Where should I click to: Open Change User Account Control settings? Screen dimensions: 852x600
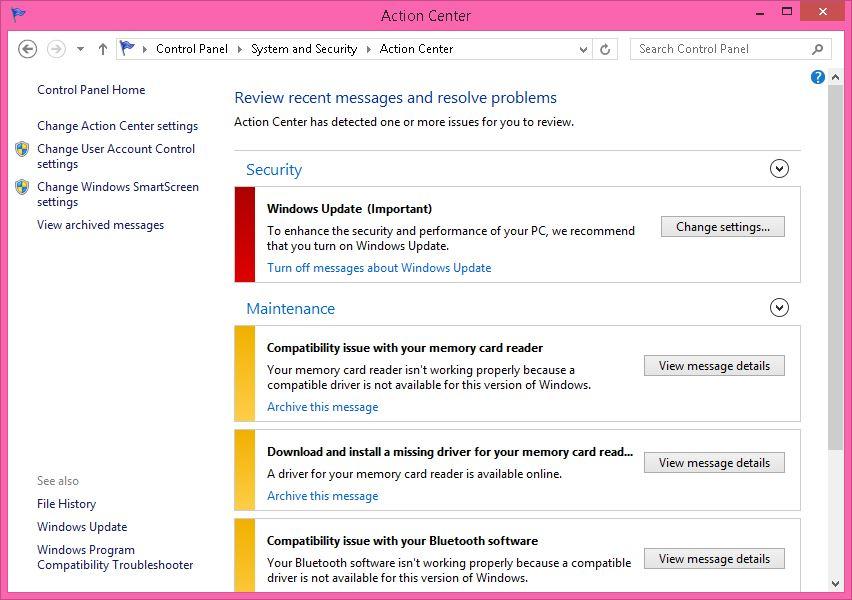116,157
